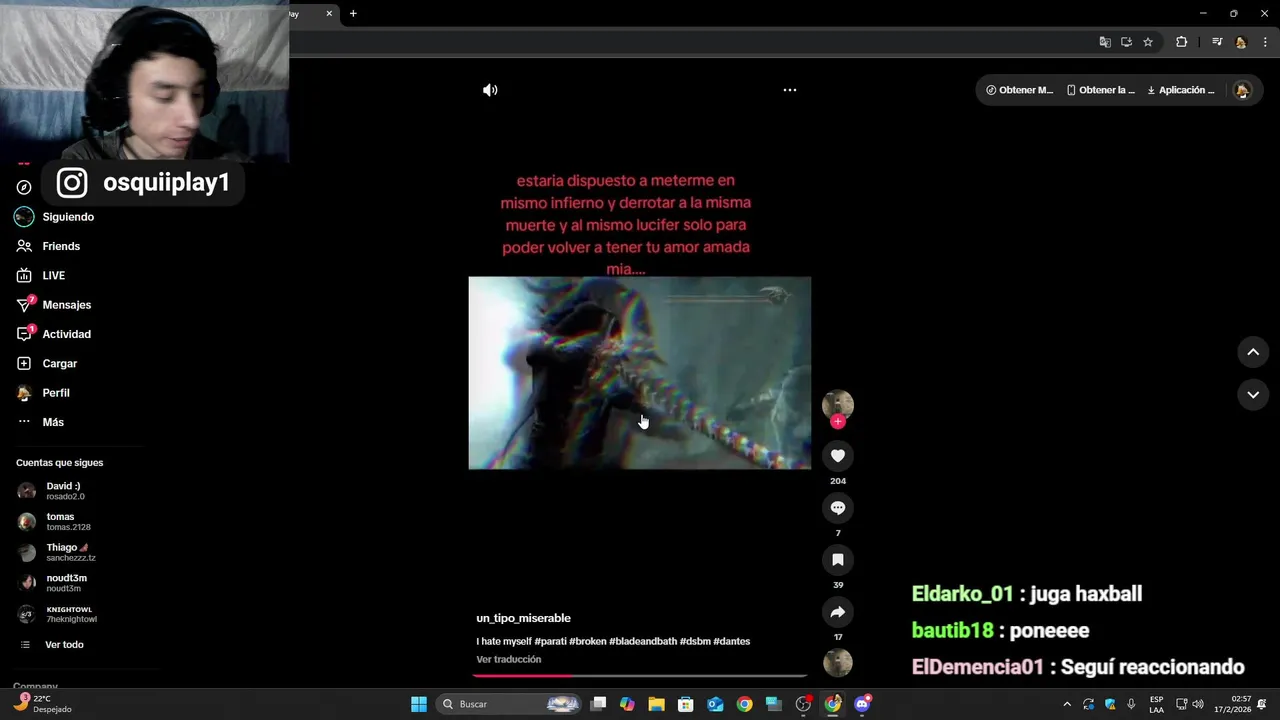1280x720 pixels.
Task: Open OBS Studio from taskbar
Action: pyautogui.click(x=803, y=704)
